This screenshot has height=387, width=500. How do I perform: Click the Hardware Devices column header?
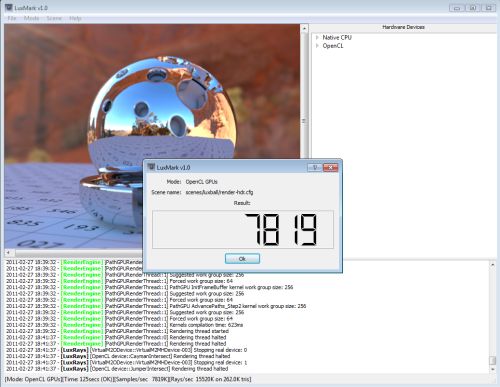(403, 27)
